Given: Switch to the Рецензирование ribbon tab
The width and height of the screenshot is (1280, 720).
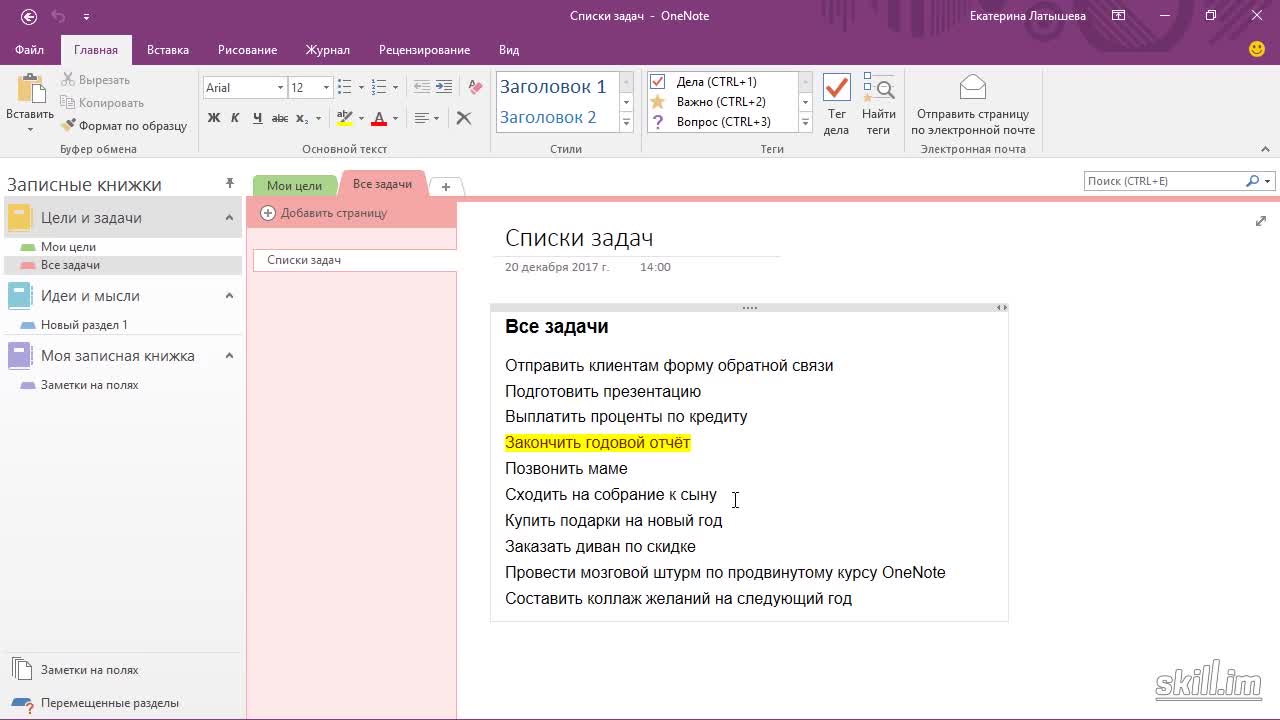Looking at the screenshot, I should click(424, 50).
